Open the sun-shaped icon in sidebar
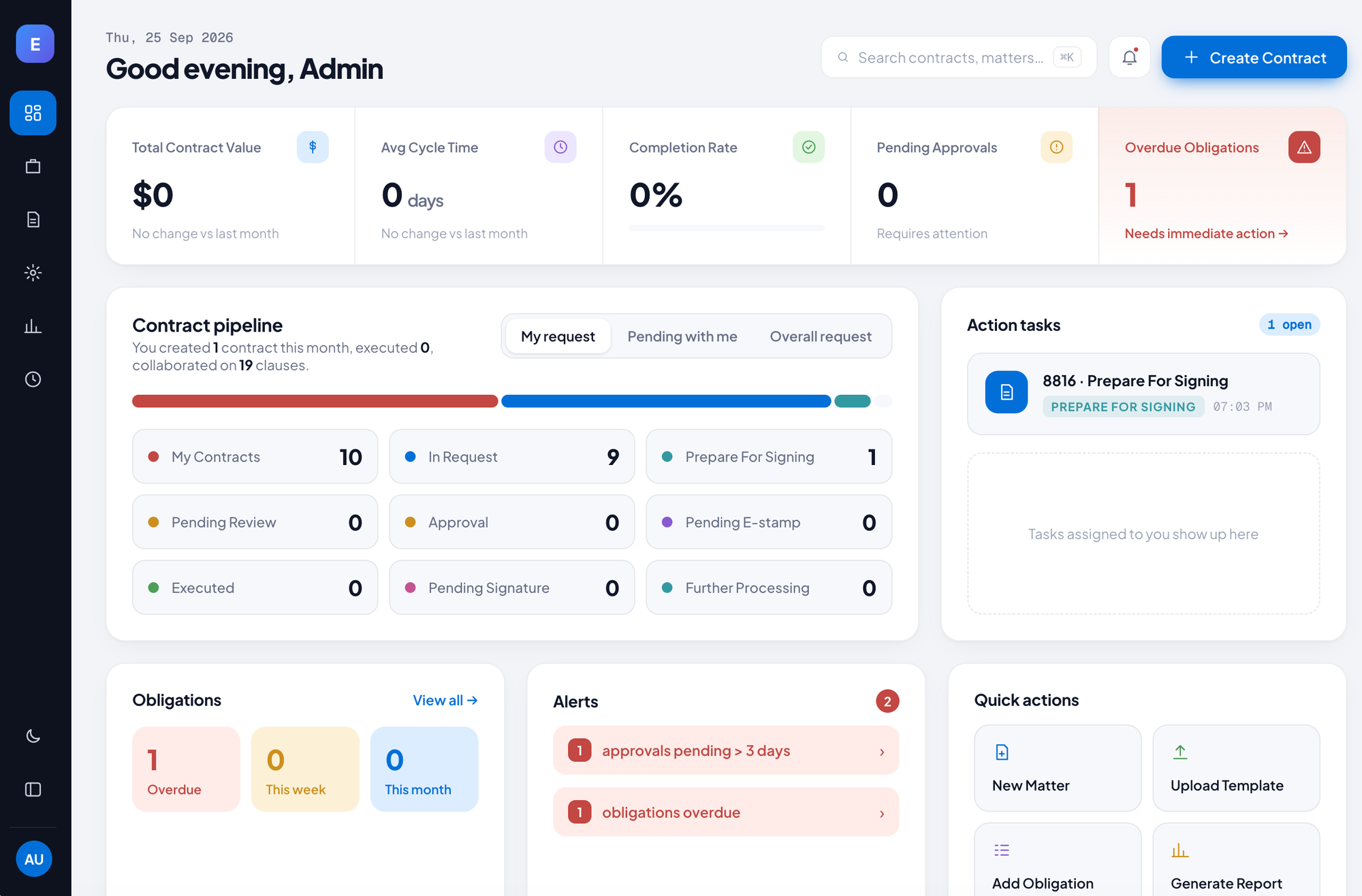 click(x=33, y=272)
